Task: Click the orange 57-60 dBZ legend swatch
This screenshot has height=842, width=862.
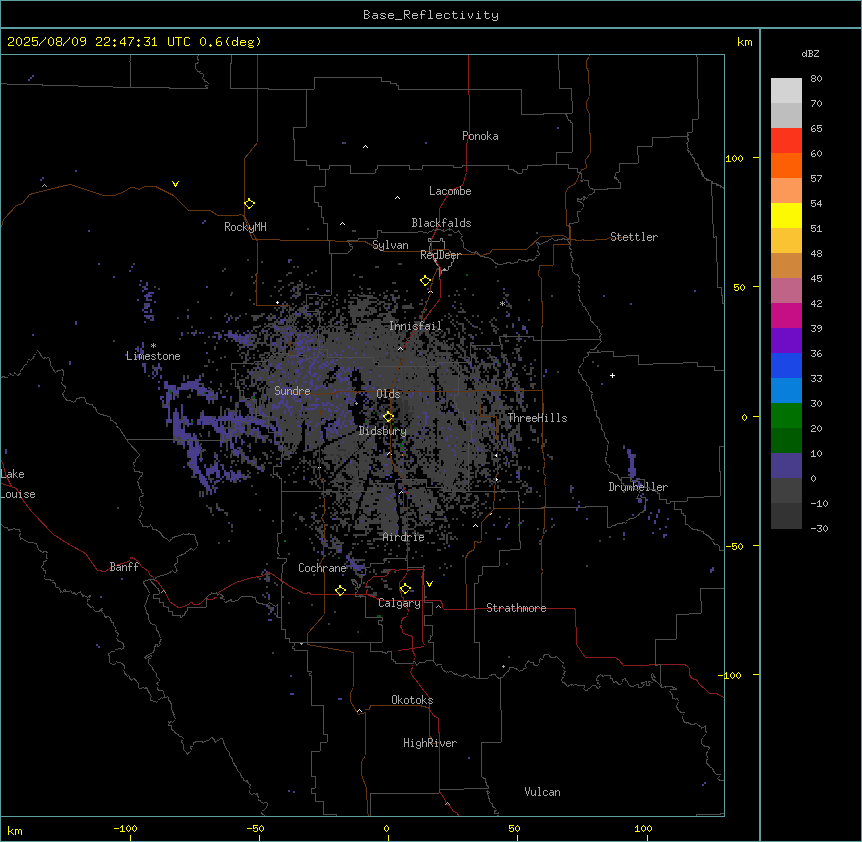Action: (786, 166)
